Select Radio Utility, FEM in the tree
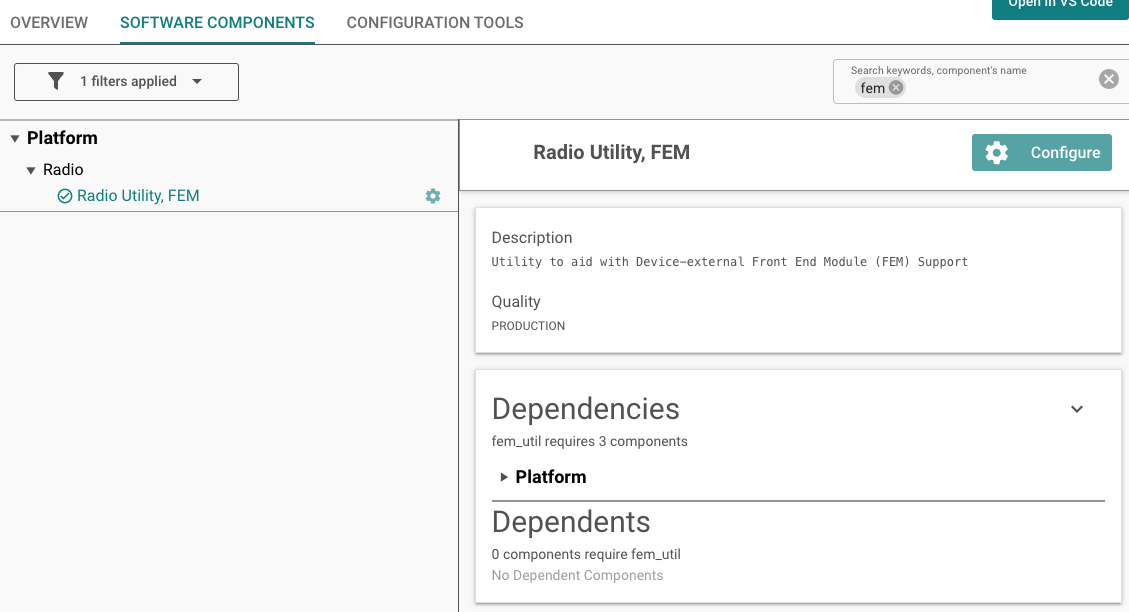The width and height of the screenshot is (1129, 612). (x=140, y=196)
